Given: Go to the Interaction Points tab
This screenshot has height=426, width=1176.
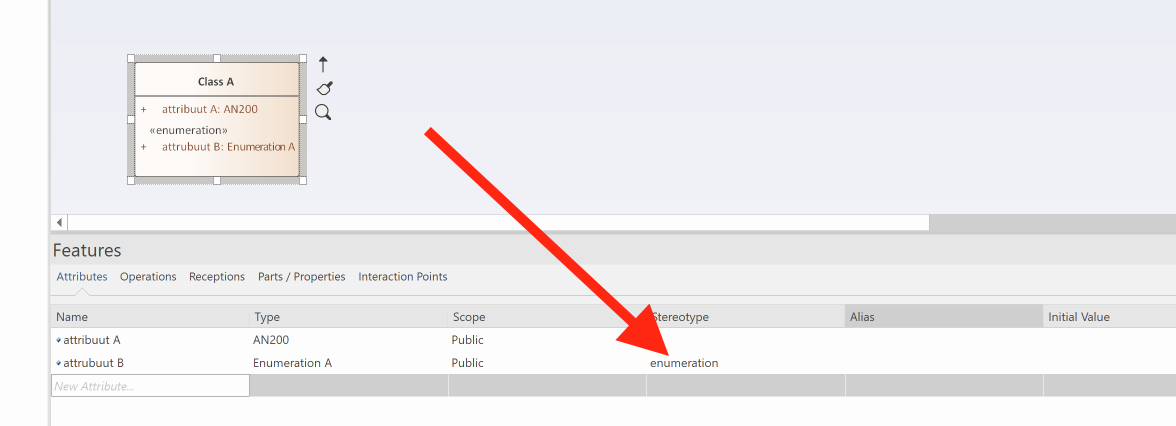Looking at the screenshot, I should 402,277.
